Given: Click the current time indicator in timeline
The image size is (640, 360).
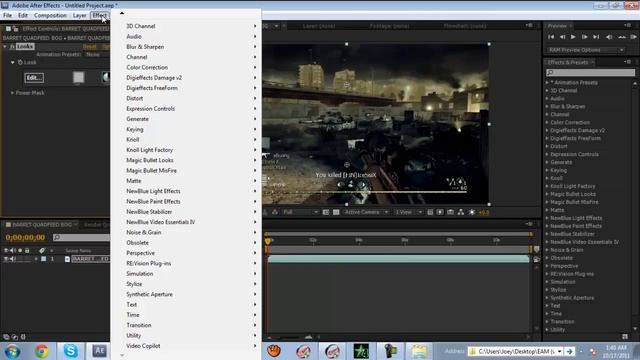Looking at the screenshot, I should [x=268, y=241].
